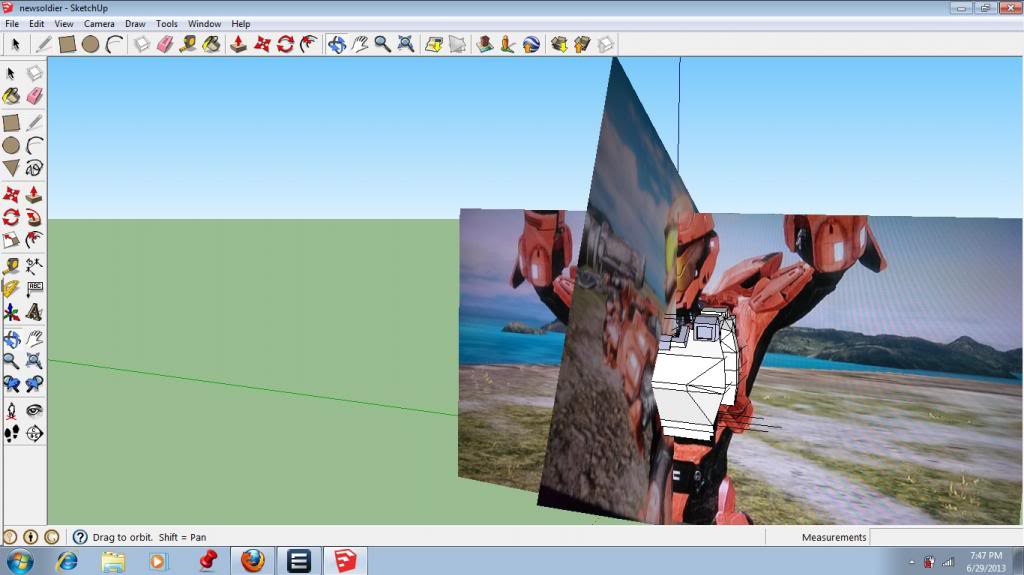
Task: Select the Axes tool
Action: (x=11, y=312)
